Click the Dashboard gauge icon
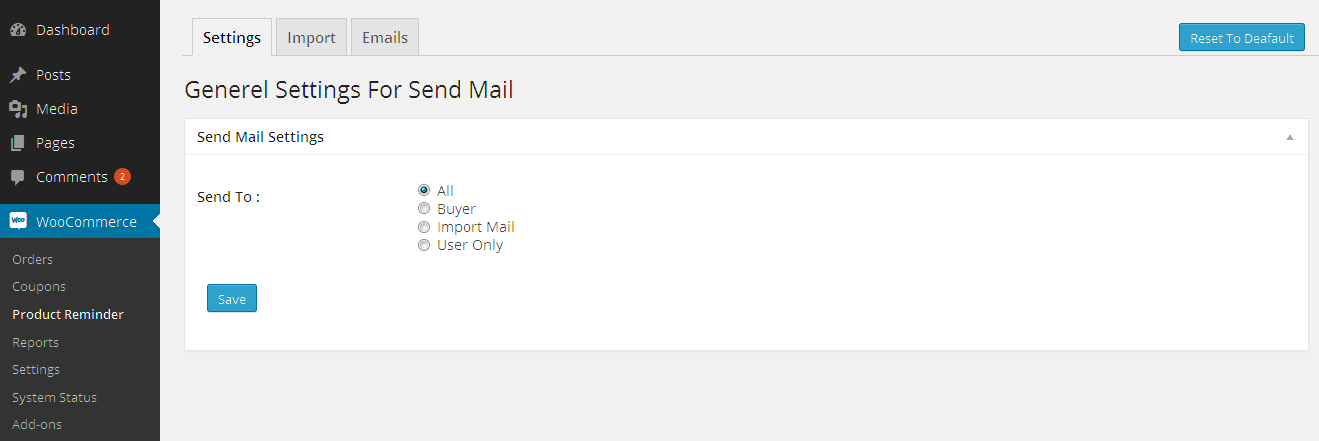 coord(18,30)
